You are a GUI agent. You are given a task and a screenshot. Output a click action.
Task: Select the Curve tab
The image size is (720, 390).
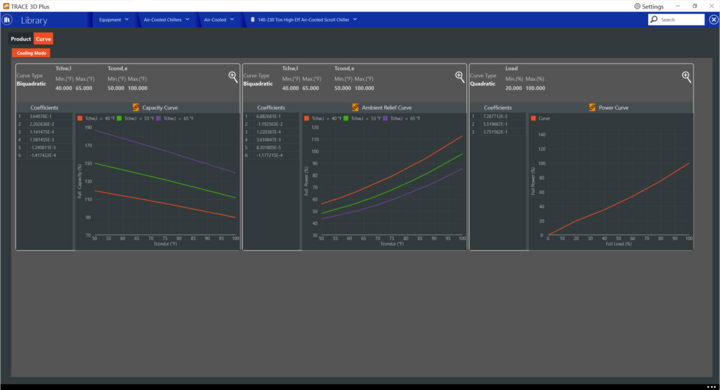click(43, 39)
